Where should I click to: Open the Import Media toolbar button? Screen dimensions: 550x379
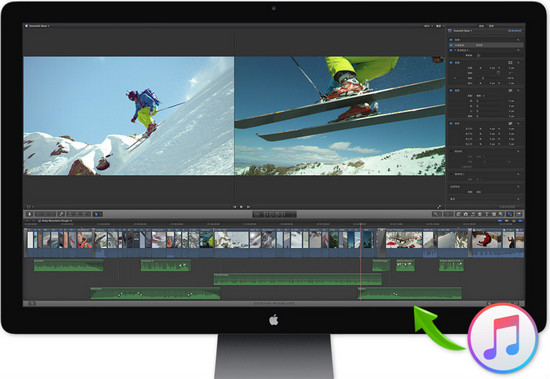[x=29, y=214]
